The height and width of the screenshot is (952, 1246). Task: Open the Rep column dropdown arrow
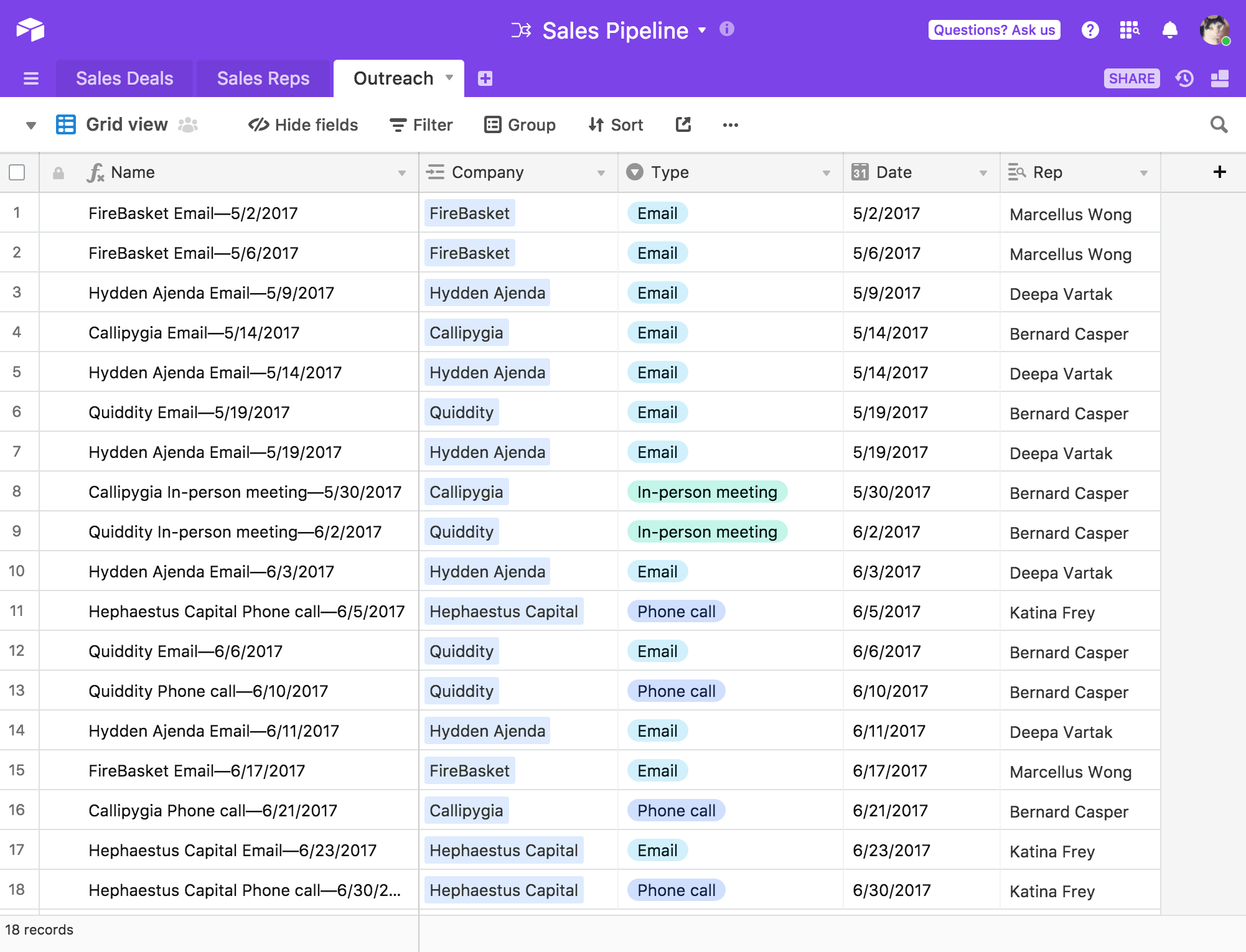coord(1144,173)
